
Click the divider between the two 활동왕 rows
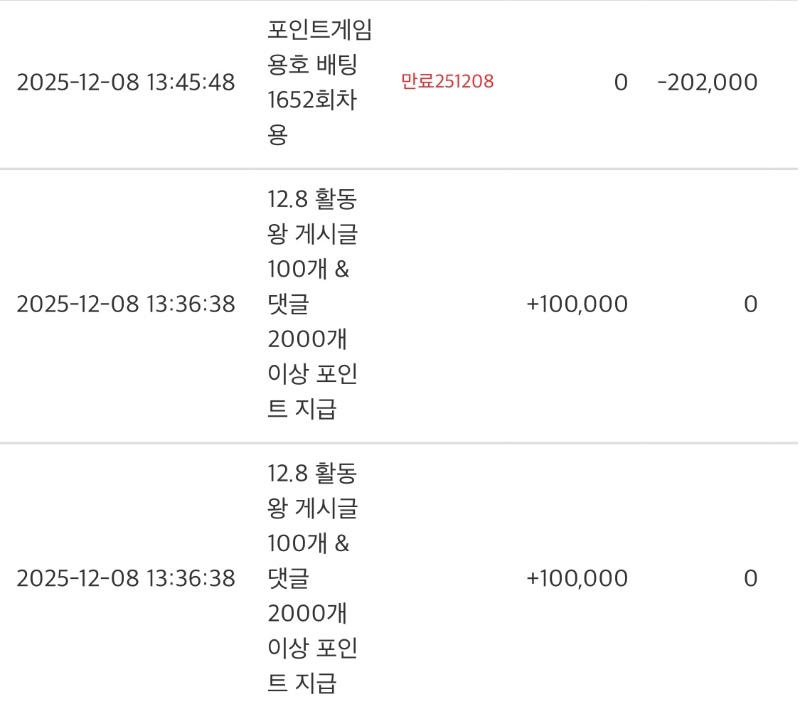400,443
